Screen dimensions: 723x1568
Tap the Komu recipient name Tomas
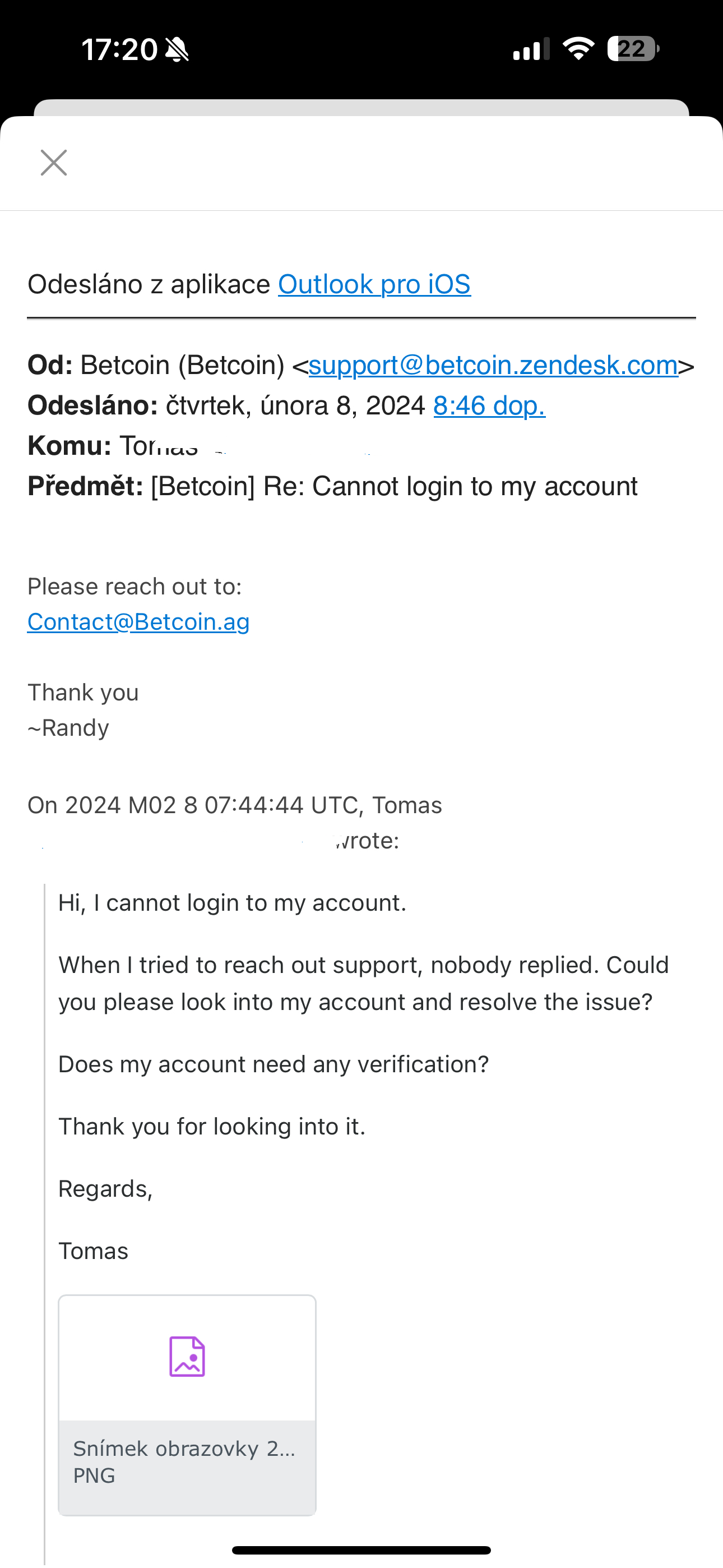pyautogui.click(x=159, y=446)
